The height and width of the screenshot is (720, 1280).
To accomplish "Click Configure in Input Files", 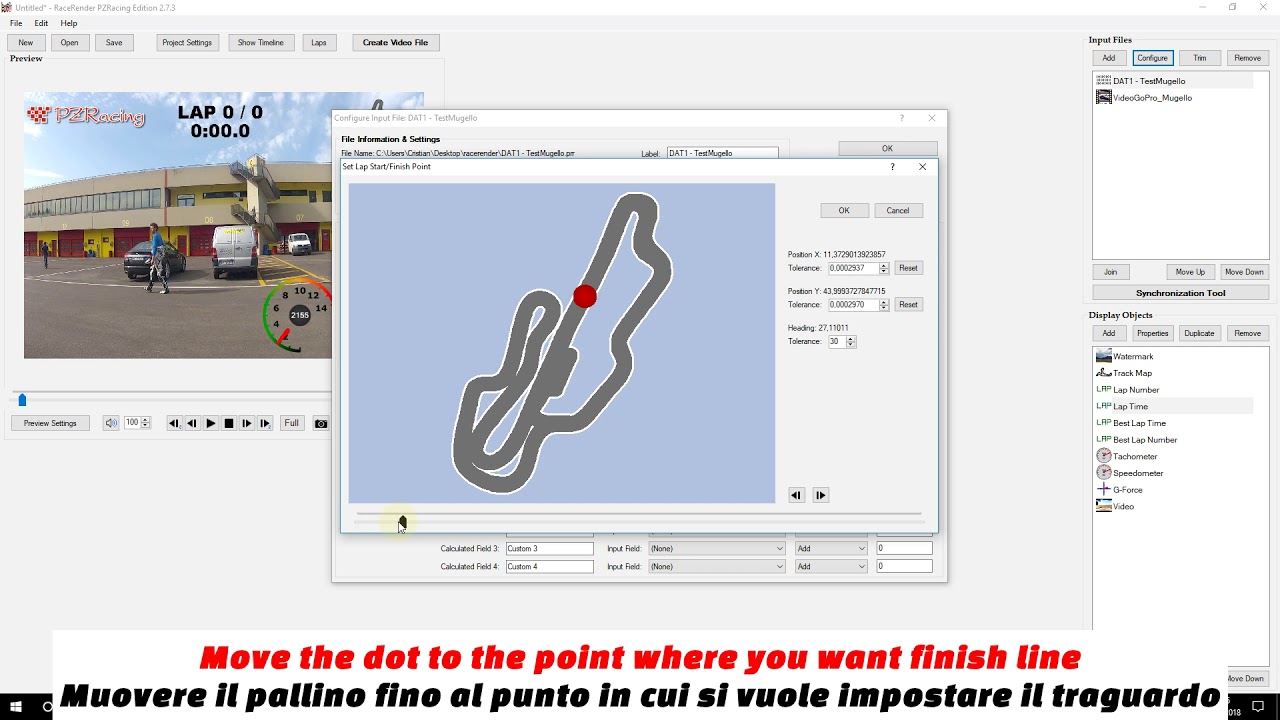I will (x=1152, y=58).
